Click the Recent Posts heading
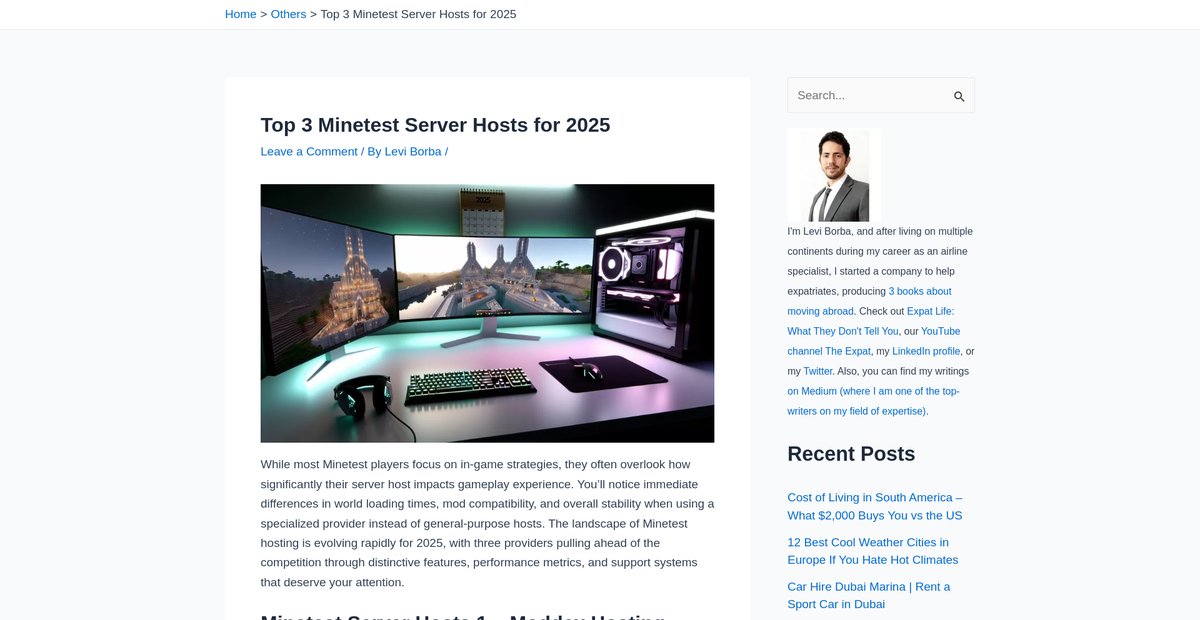Screen dimensions: 1200x620 (851, 453)
